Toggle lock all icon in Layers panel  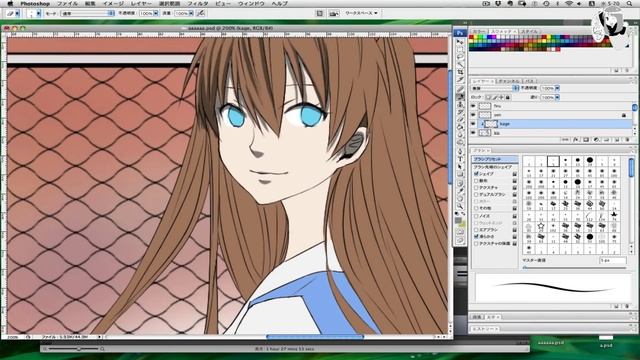[508, 98]
